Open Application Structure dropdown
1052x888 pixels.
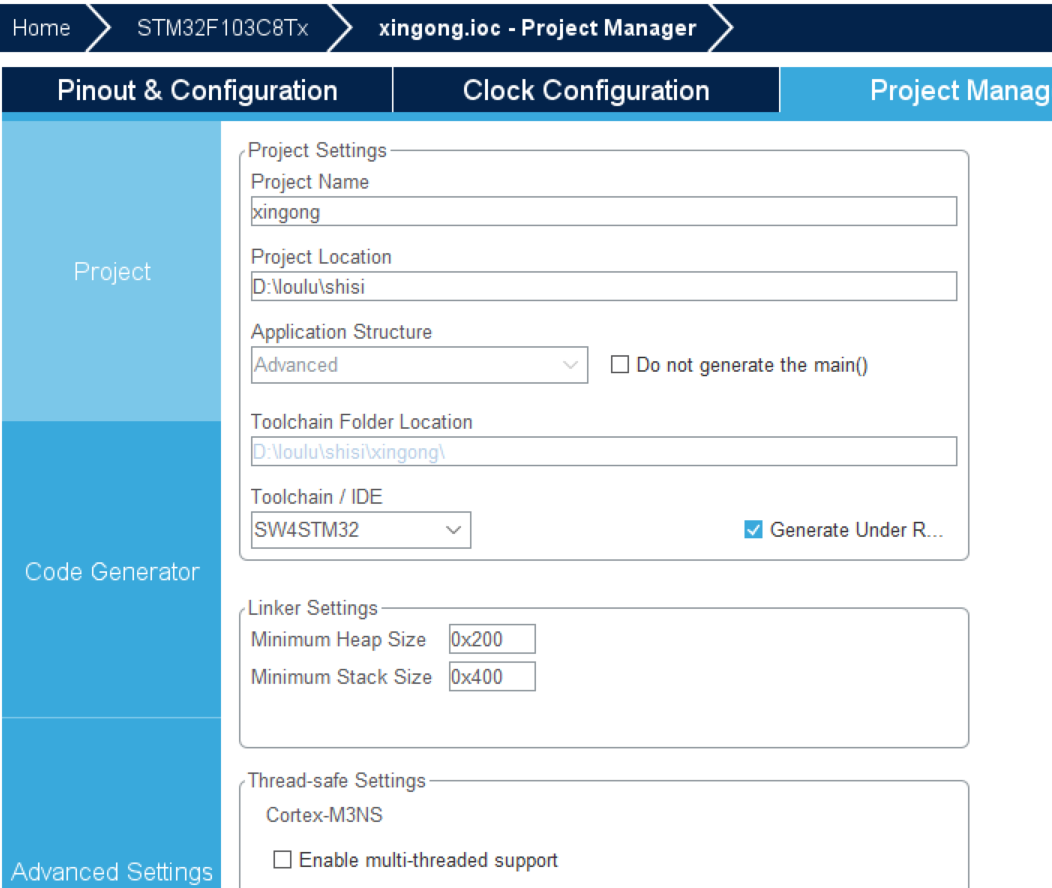419,365
